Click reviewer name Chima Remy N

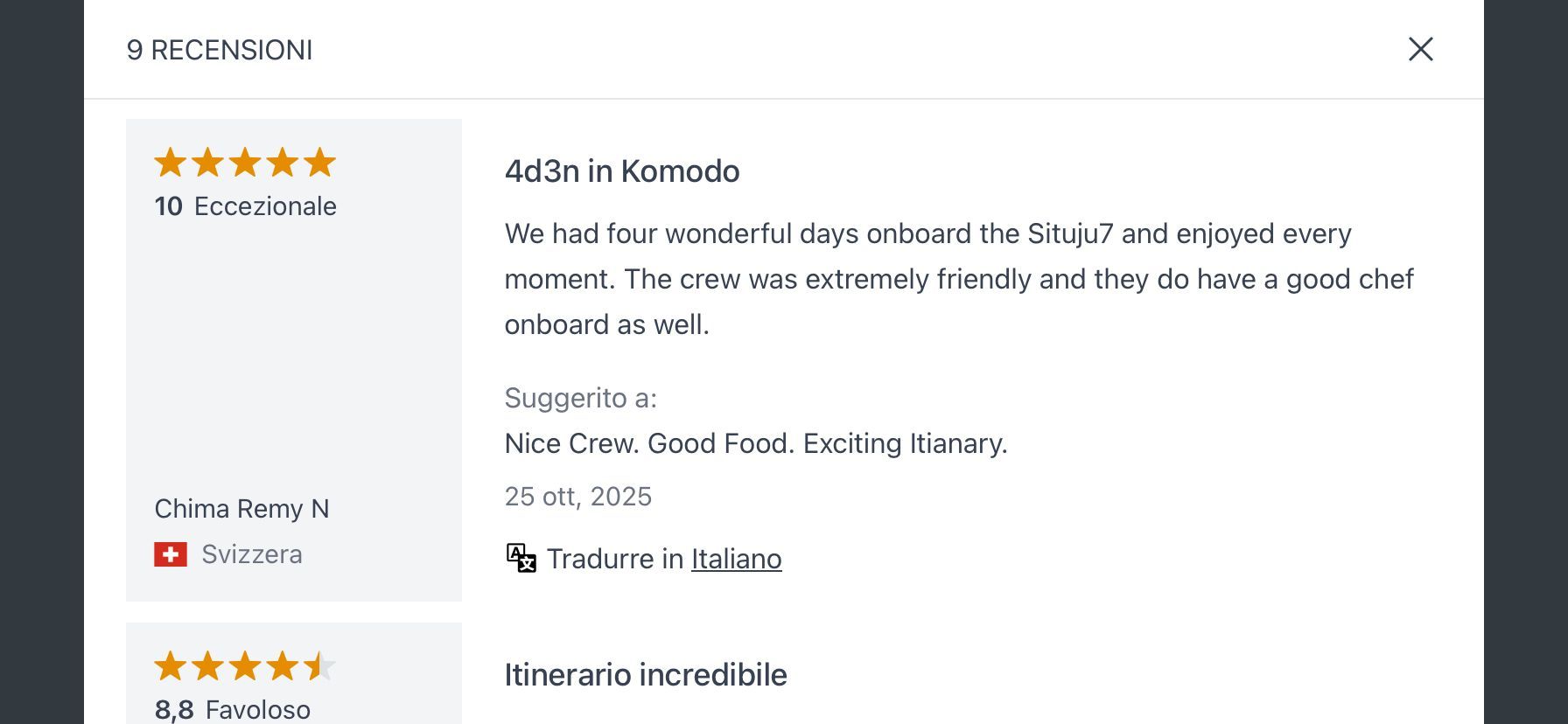click(241, 509)
